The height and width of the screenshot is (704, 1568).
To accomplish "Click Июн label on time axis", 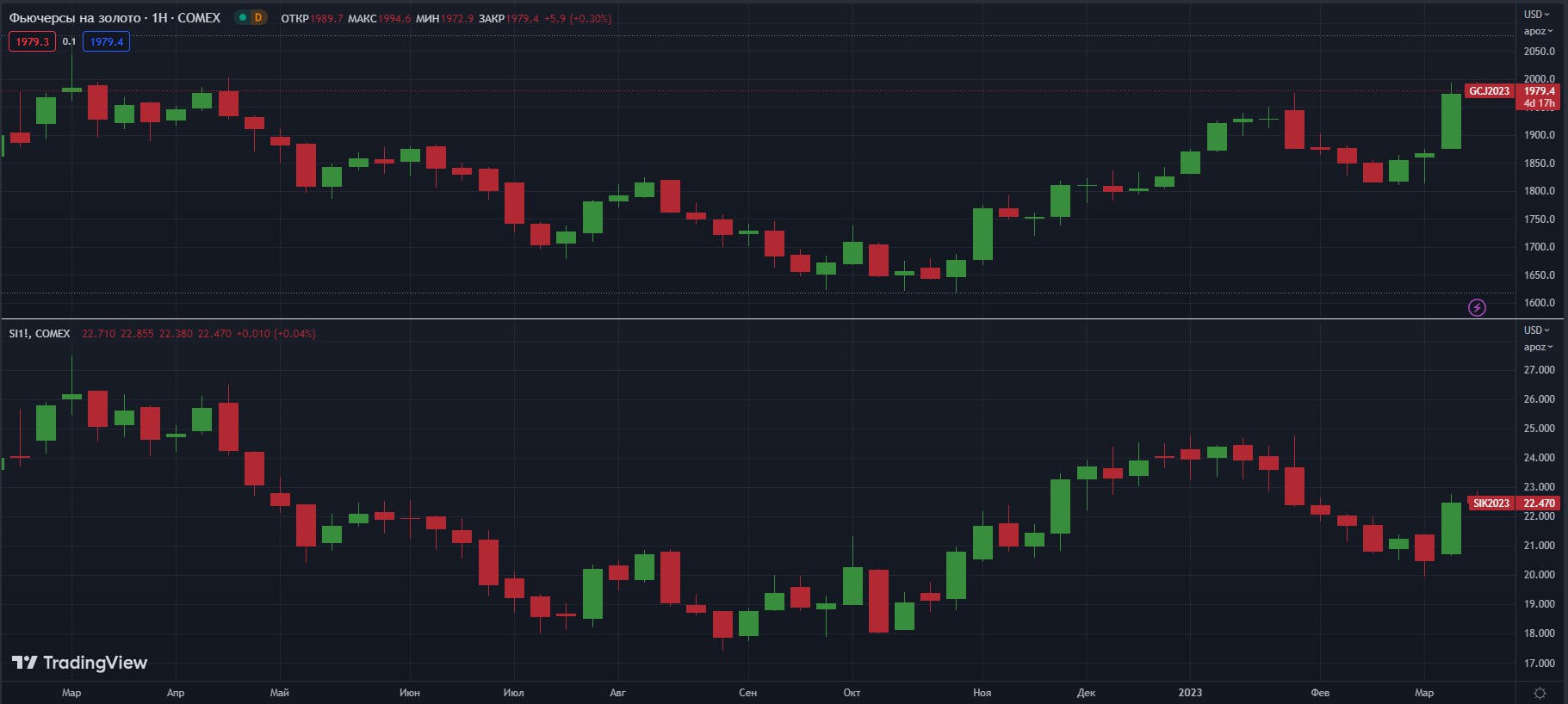I will pos(410,693).
